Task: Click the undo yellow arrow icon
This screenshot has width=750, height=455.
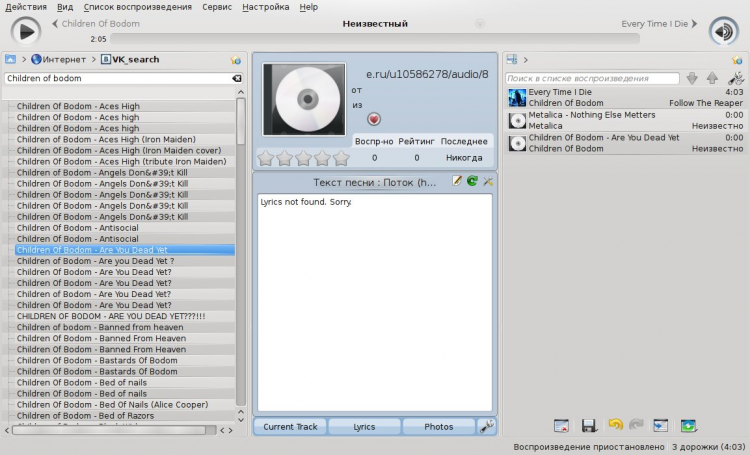Action: tap(615, 425)
